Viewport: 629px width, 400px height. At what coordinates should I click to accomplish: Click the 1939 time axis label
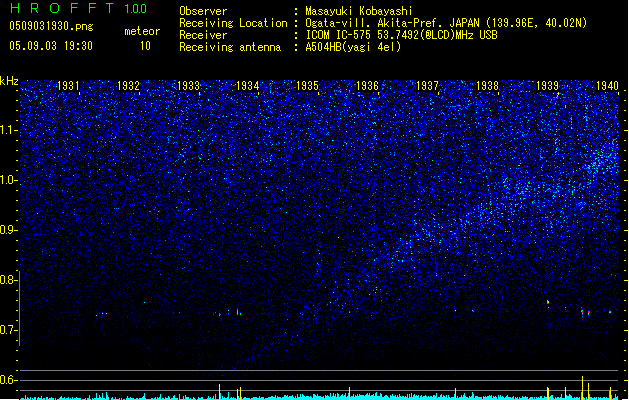548,86
